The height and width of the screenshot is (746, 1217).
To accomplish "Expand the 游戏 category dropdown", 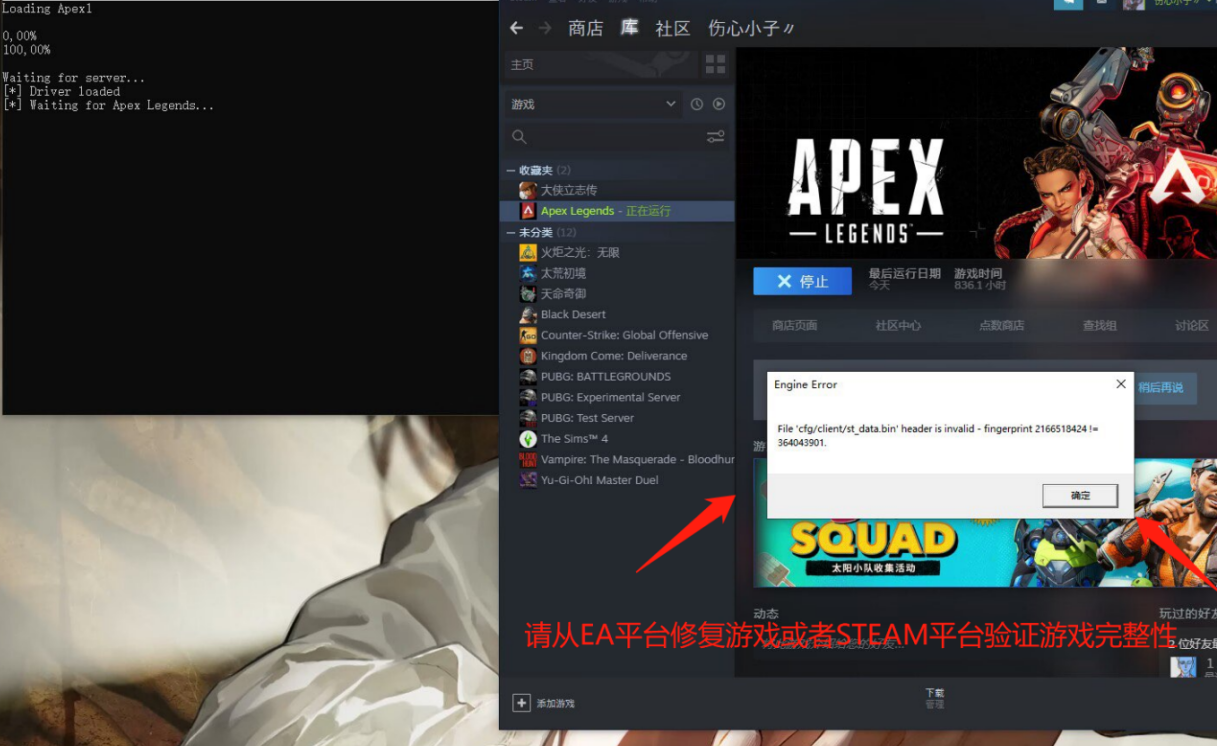I will (670, 104).
